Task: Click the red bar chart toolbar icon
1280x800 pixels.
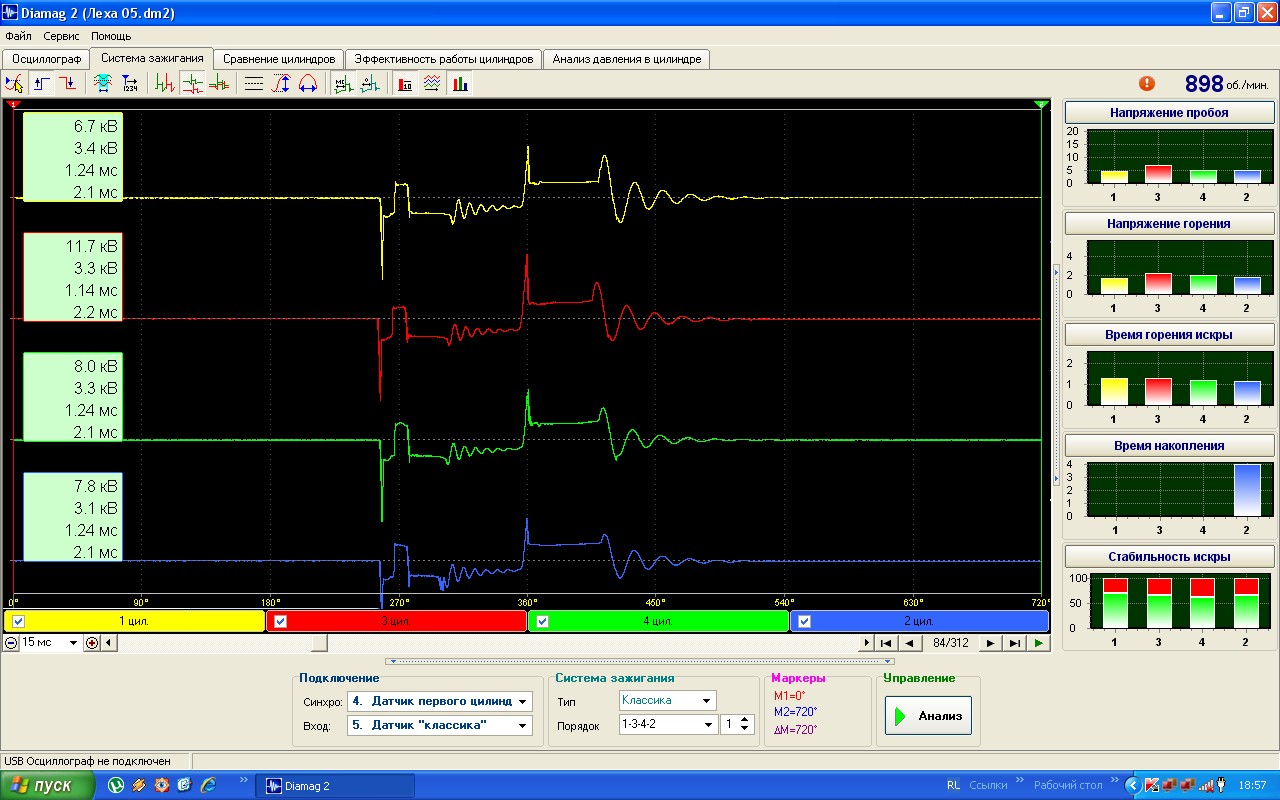Action: [405, 84]
